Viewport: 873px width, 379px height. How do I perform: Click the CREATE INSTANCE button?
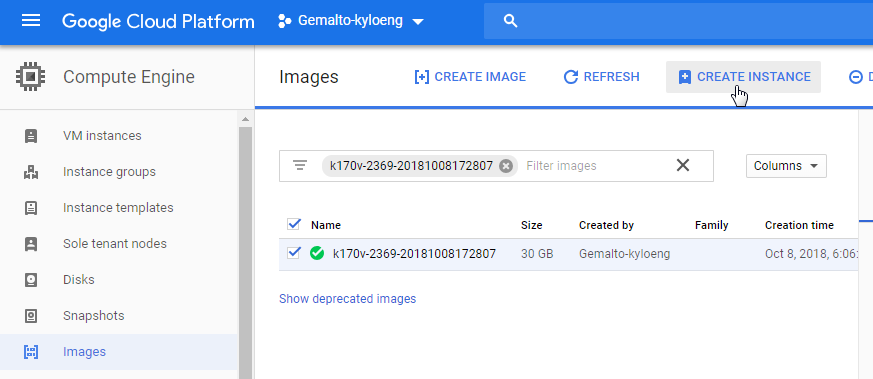(743, 77)
